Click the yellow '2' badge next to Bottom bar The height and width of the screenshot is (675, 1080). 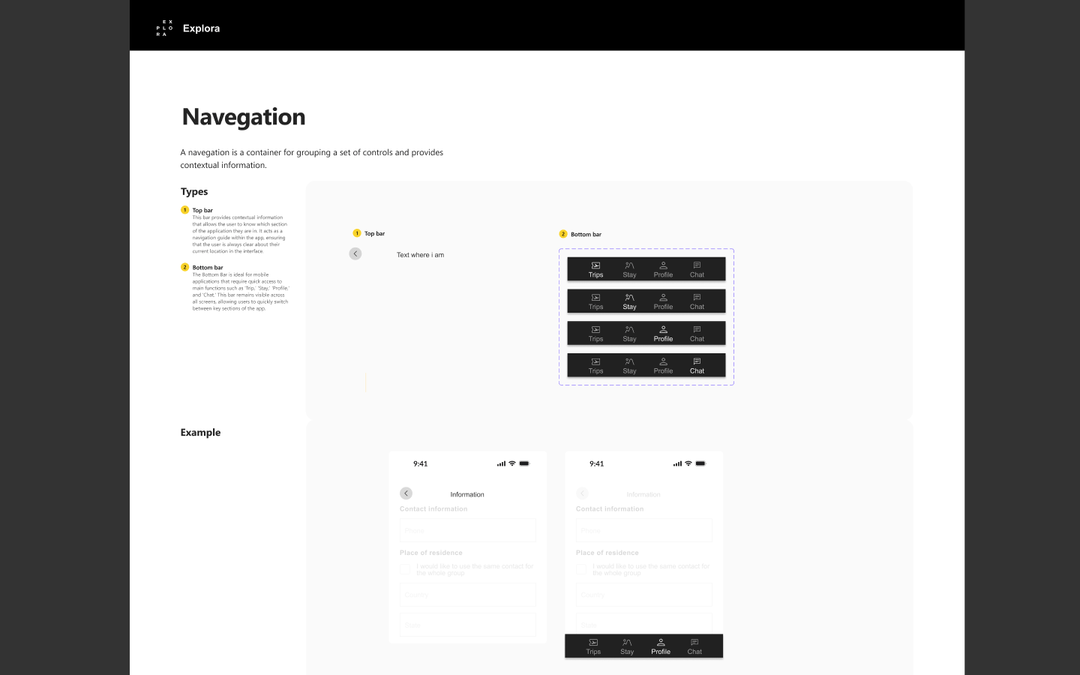point(563,234)
